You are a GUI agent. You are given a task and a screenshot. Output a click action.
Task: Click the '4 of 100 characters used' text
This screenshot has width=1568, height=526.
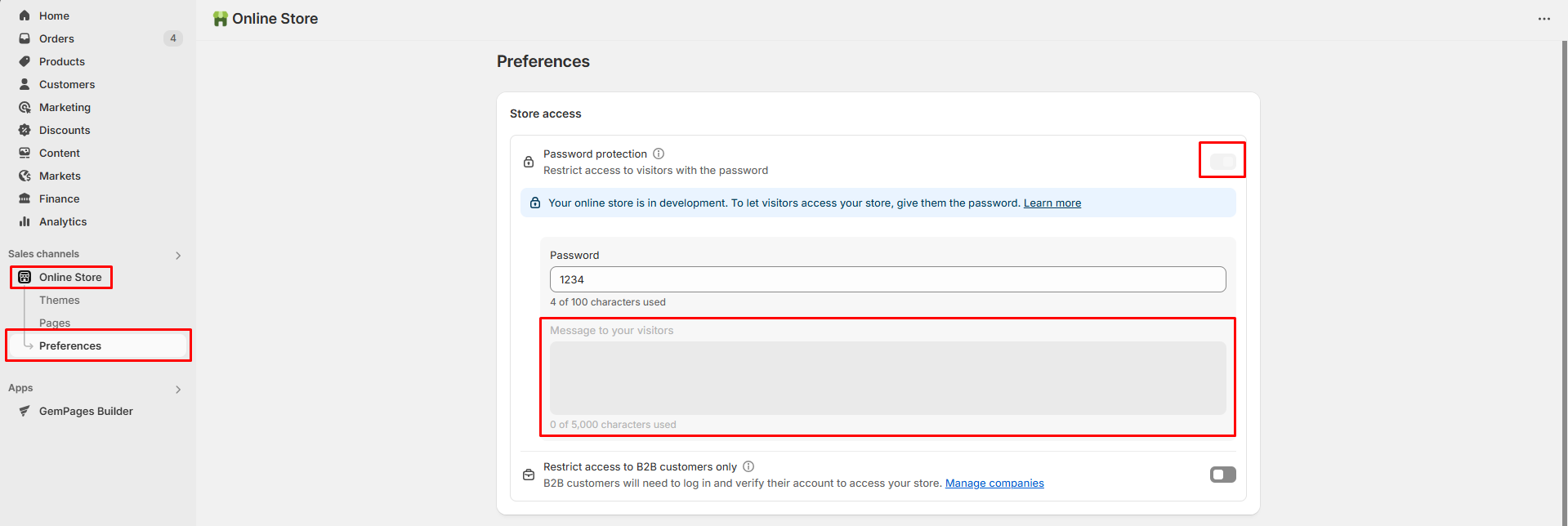coord(607,302)
